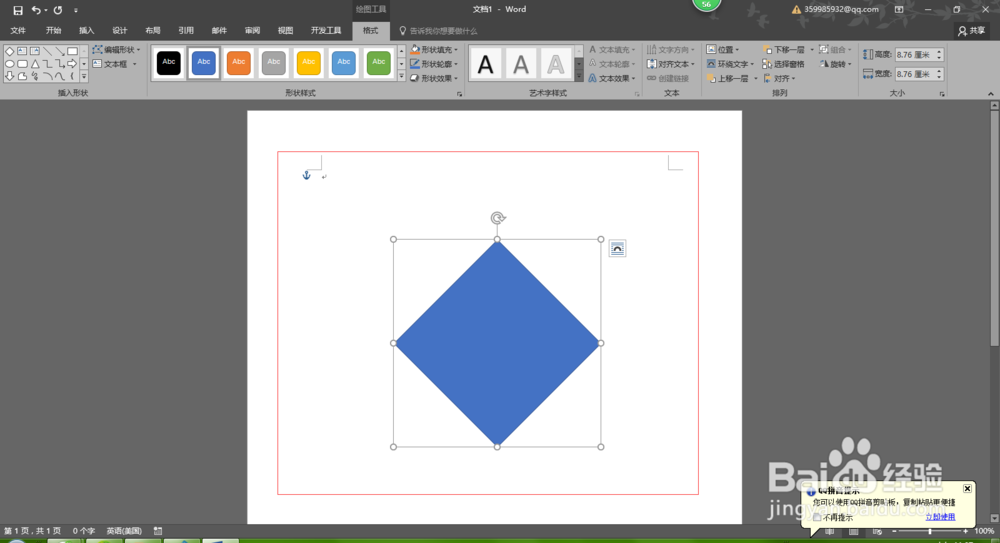1000x543 pixels.
Task: Pick the right block arrow shape
Action: tap(72, 63)
